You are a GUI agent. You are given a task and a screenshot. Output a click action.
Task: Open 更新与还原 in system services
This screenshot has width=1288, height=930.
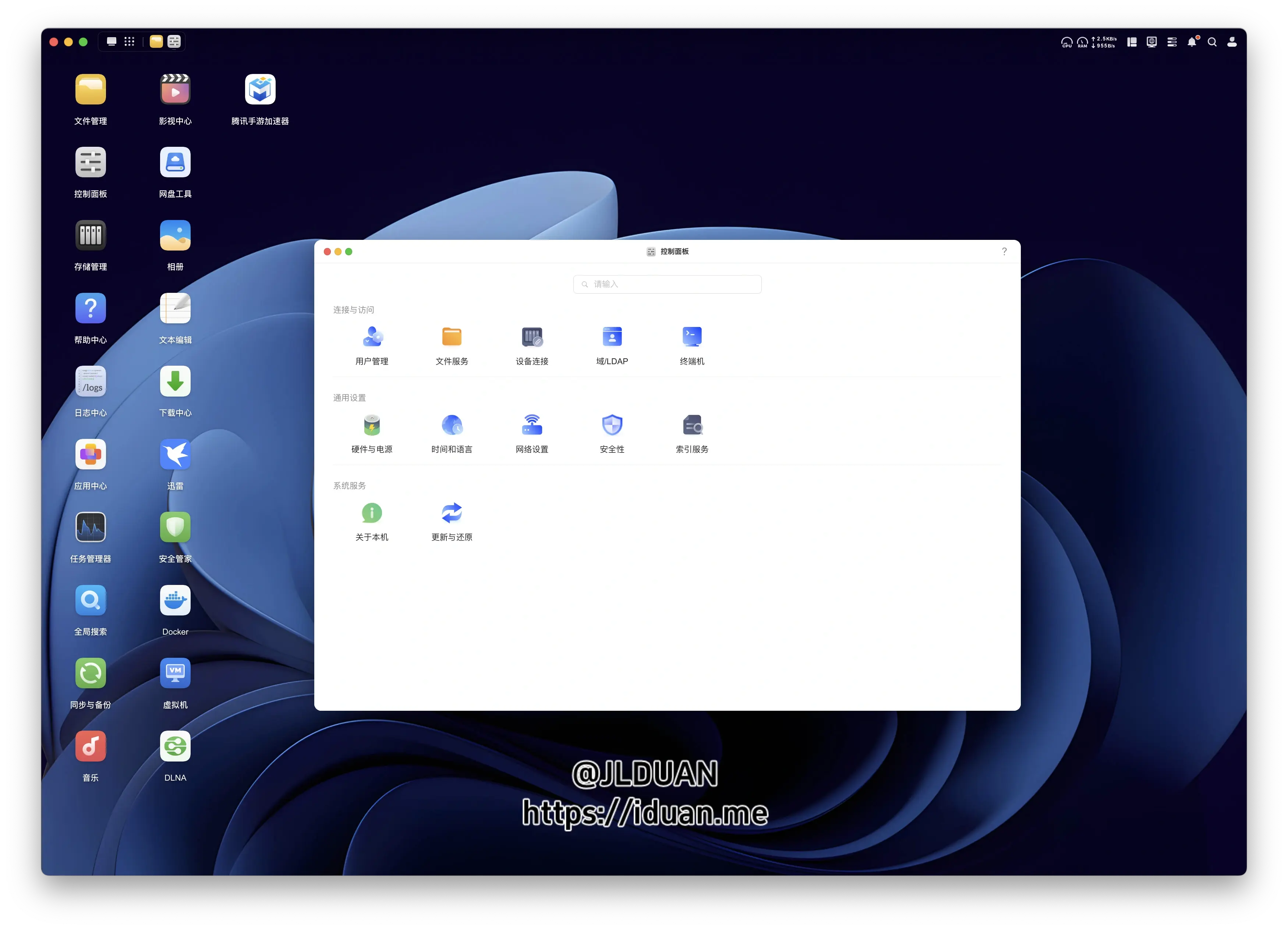click(x=452, y=513)
